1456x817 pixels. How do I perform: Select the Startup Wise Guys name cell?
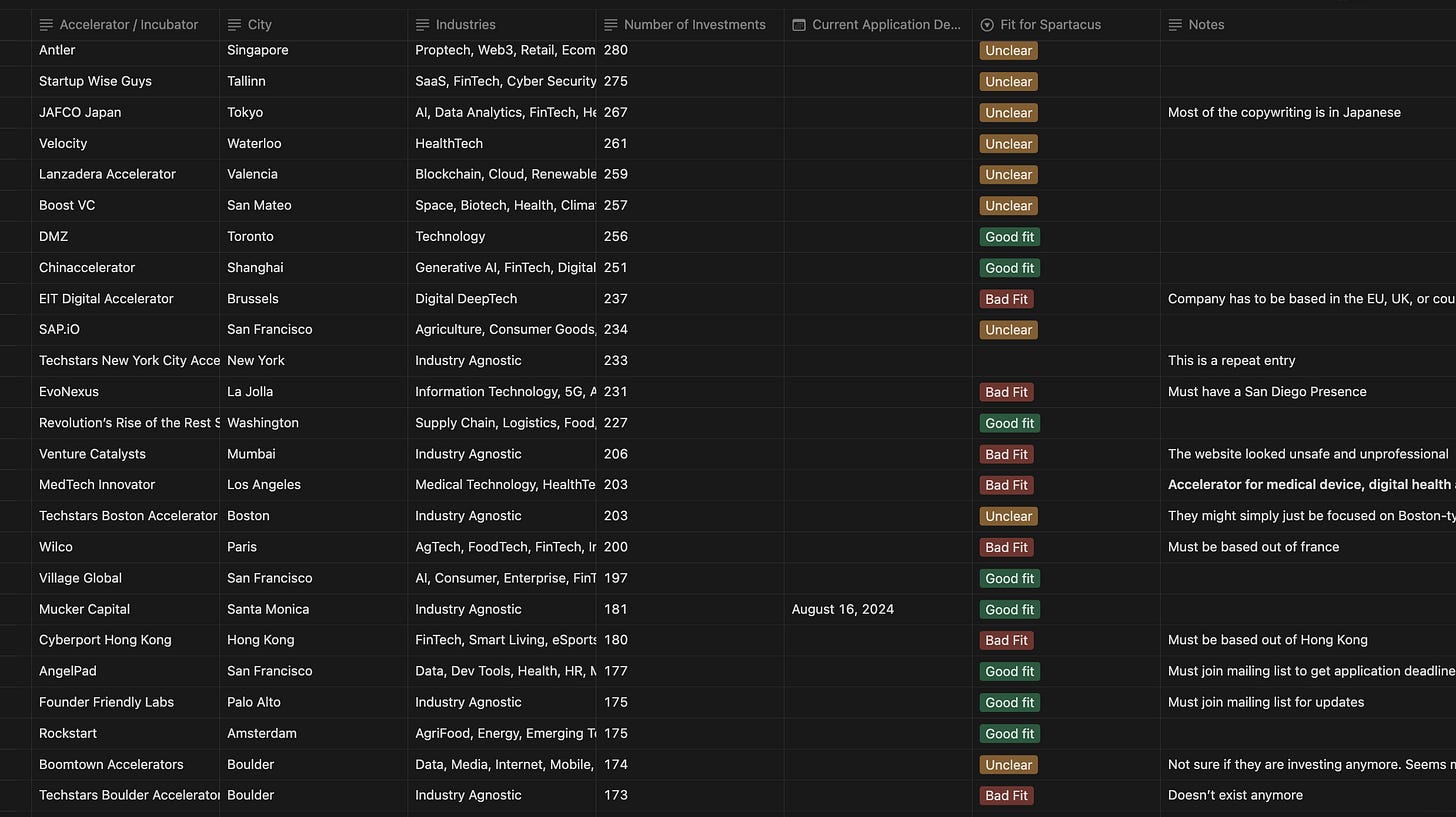[x=125, y=81]
